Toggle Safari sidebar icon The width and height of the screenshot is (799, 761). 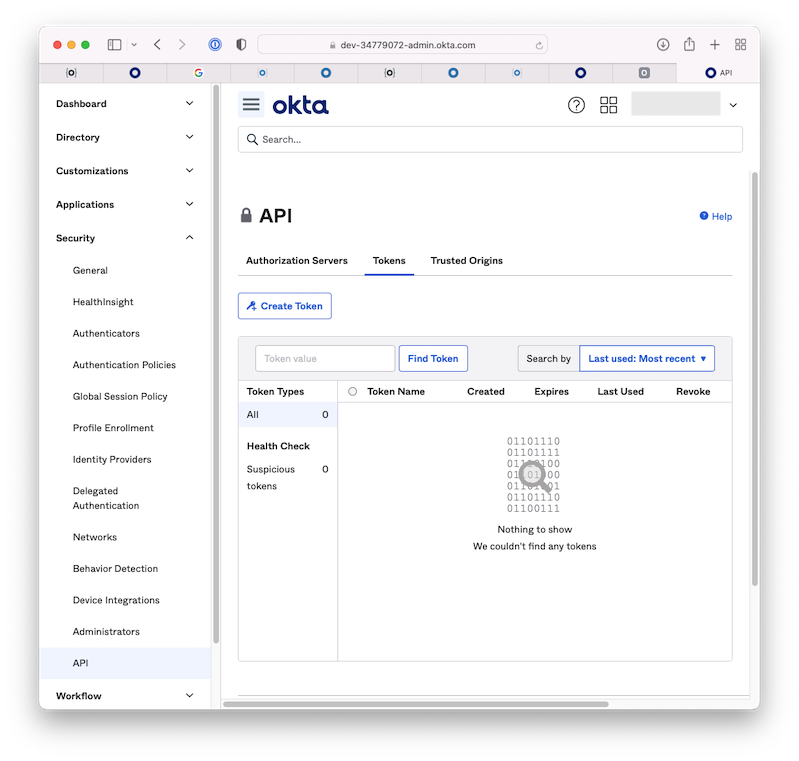point(114,45)
